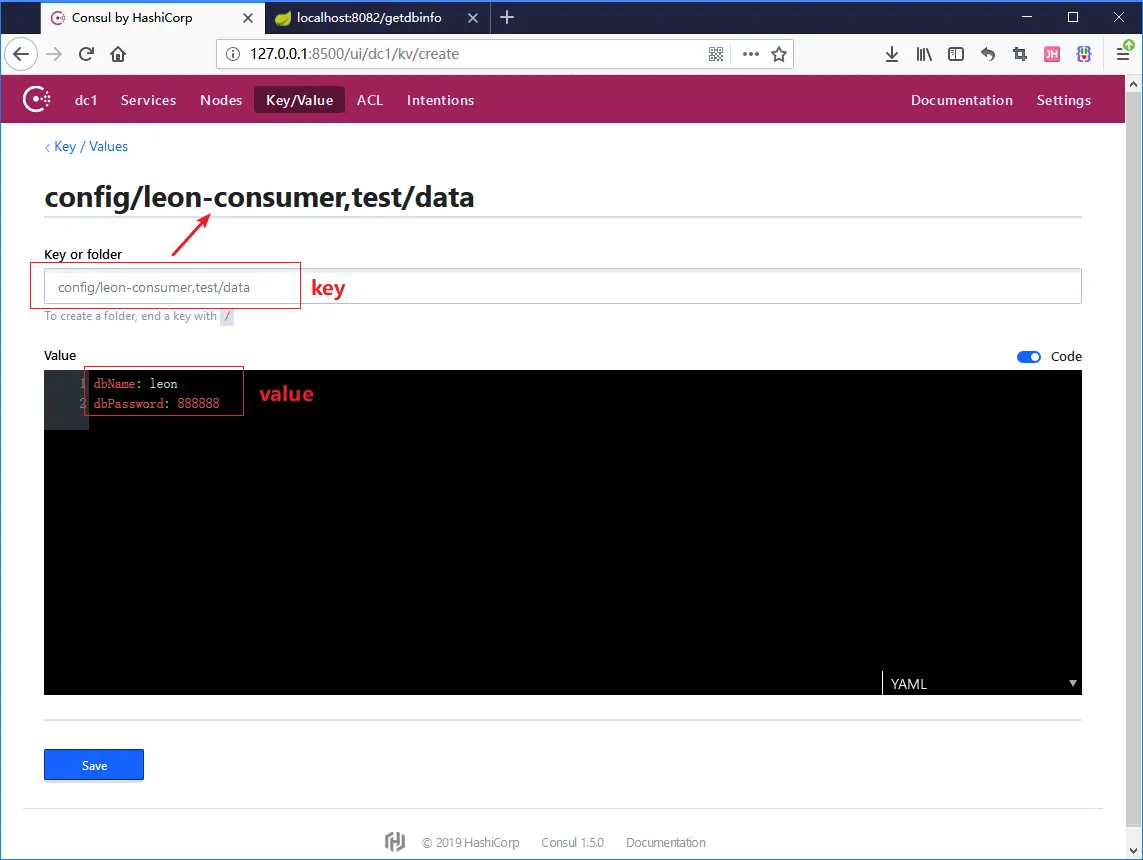The width and height of the screenshot is (1143, 860).
Task: Open the ACL nav item
Action: [x=370, y=100]
